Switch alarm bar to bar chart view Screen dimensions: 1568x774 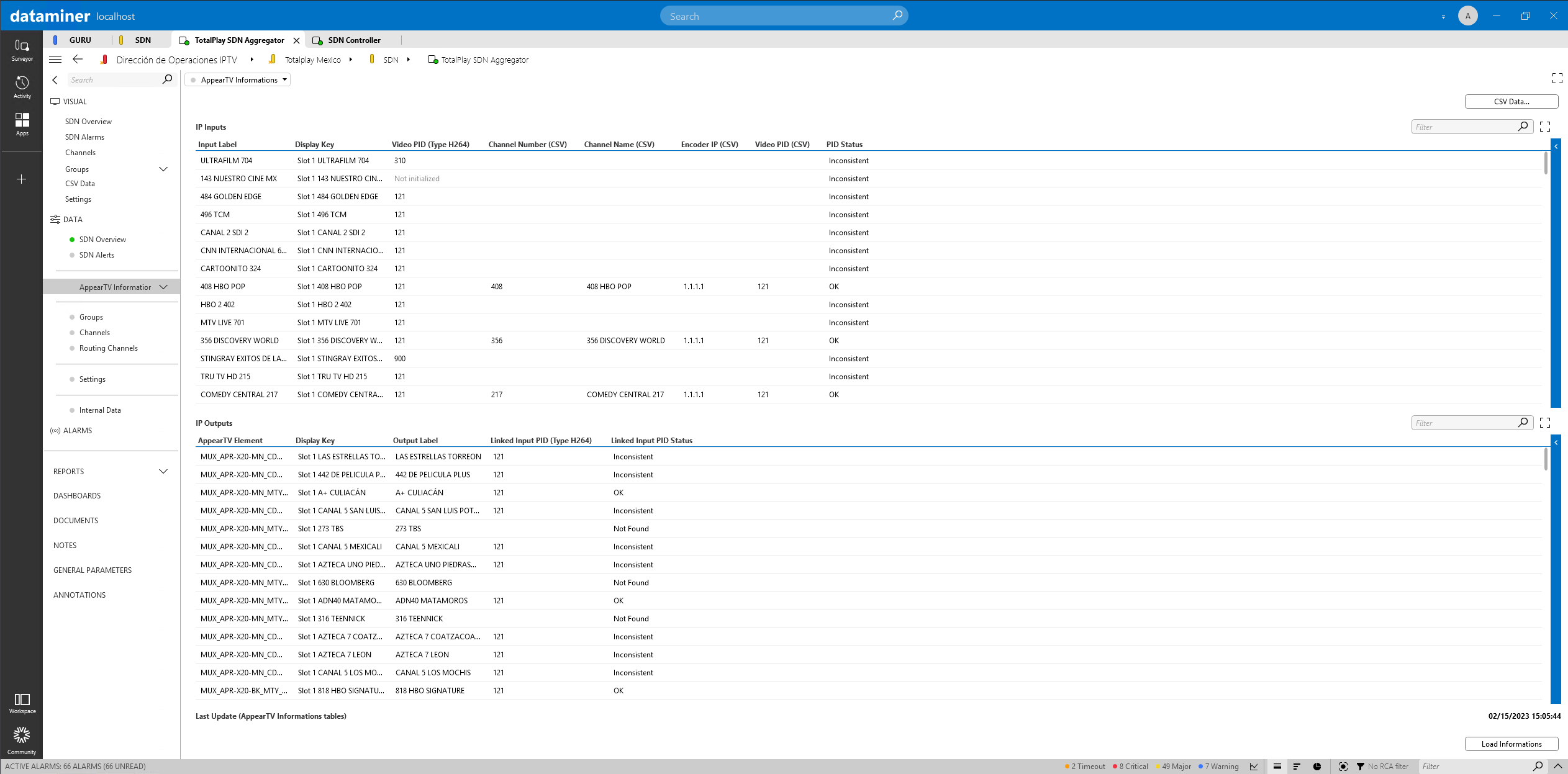pyautogui.click(x=1297, y=767)
